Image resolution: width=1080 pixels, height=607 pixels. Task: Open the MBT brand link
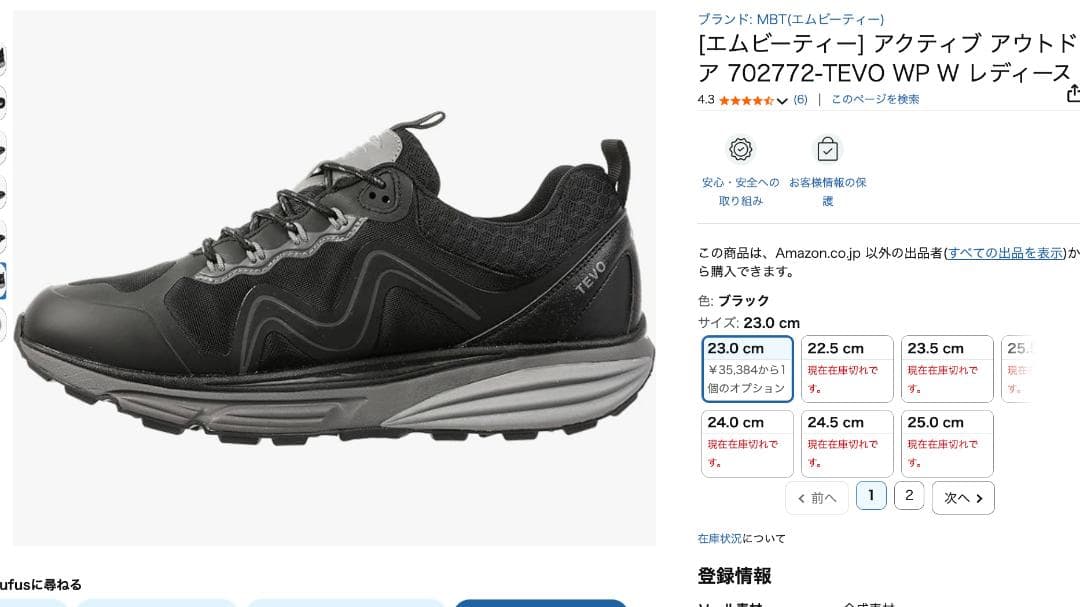(x=791, y=19)
